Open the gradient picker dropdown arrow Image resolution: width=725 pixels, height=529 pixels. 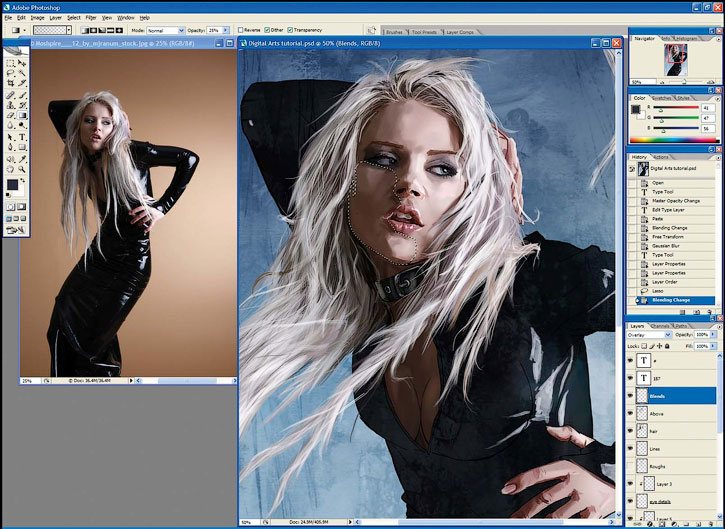[69, 31]
